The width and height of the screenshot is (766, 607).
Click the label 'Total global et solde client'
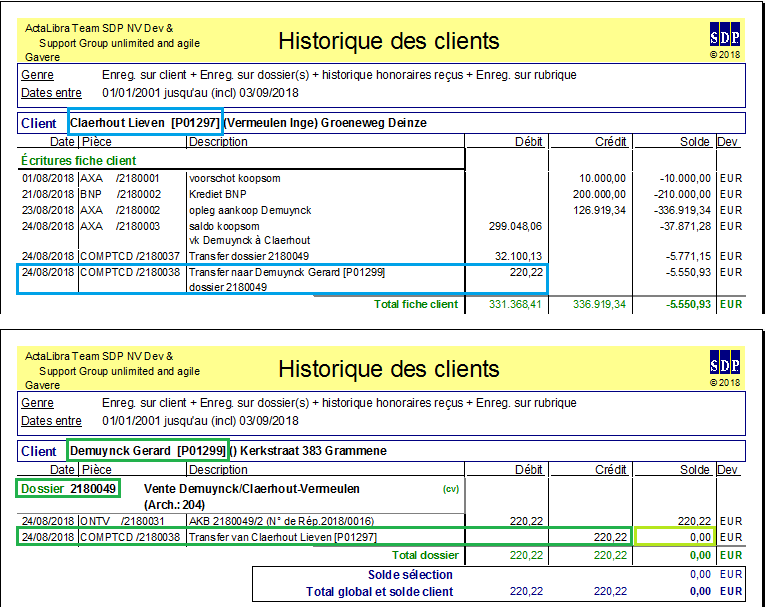pyautogui.click(x=380, y=592)
